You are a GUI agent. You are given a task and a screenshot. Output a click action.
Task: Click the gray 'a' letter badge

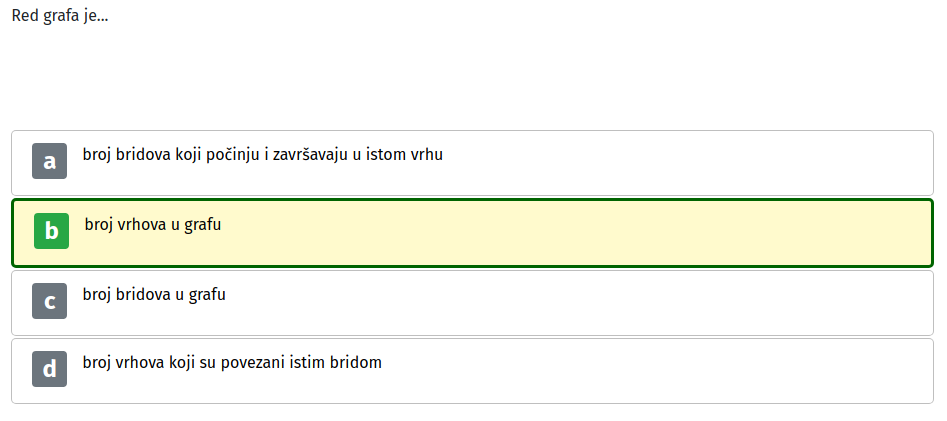[50, 161]
